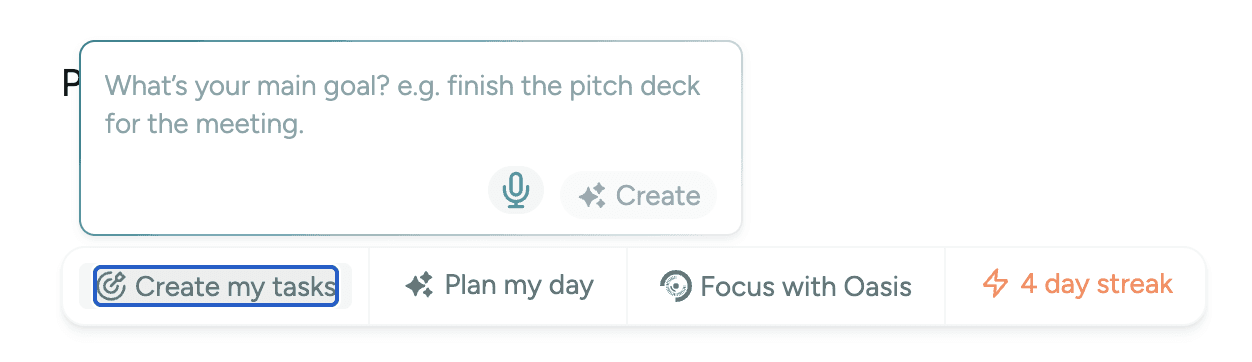Screen dimensions: 1252x362
Task: Click the "Create my tasks" text label
Action: 235,287
